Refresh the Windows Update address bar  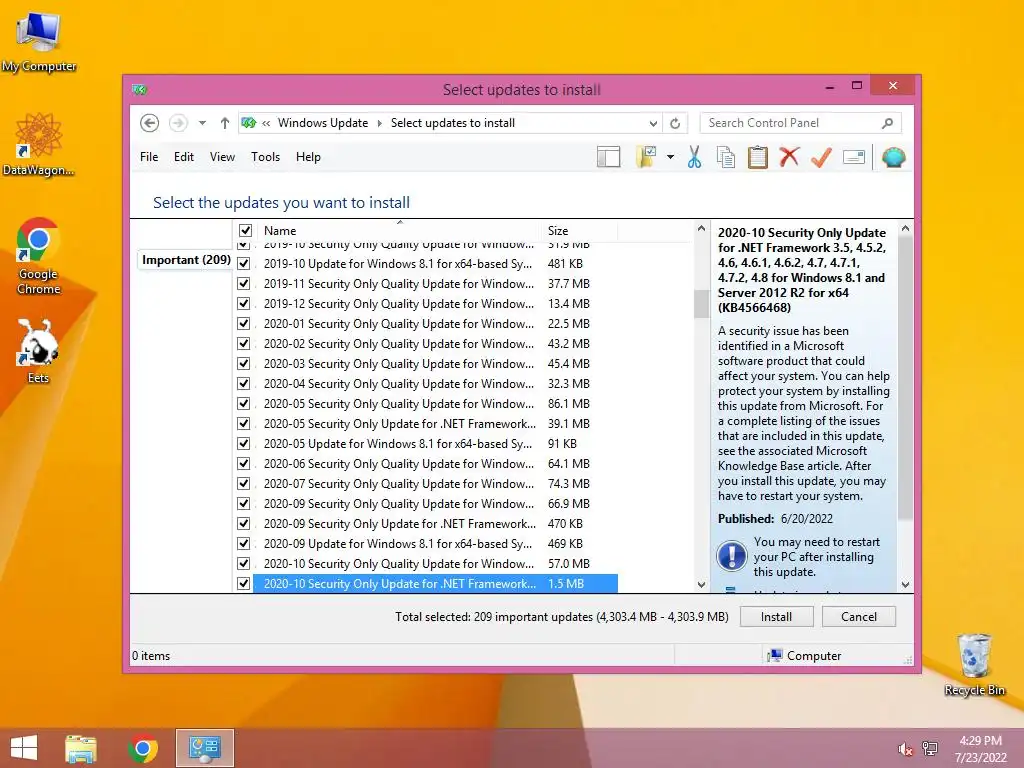pos(675,123)
